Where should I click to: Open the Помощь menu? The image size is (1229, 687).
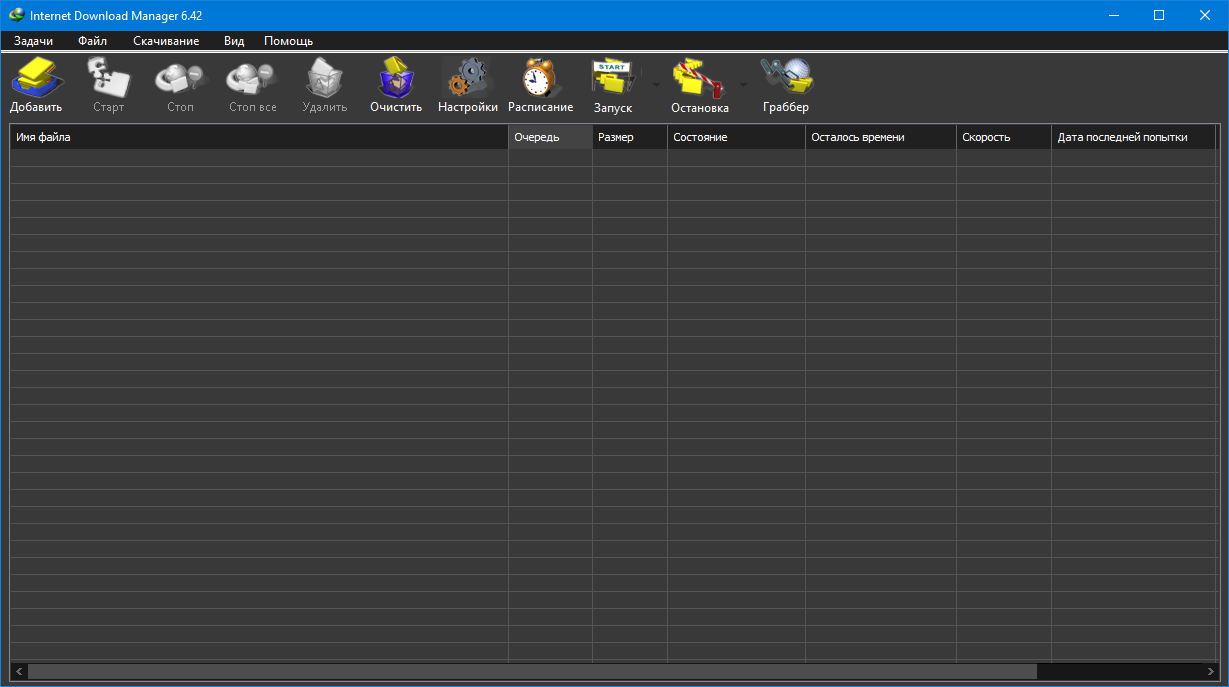[288, 41]
